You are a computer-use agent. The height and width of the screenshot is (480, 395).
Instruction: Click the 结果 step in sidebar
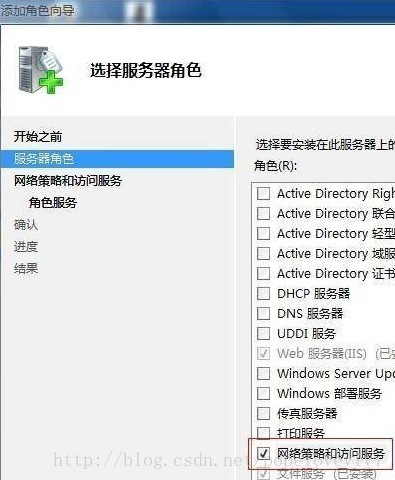(x=26, y=268)
